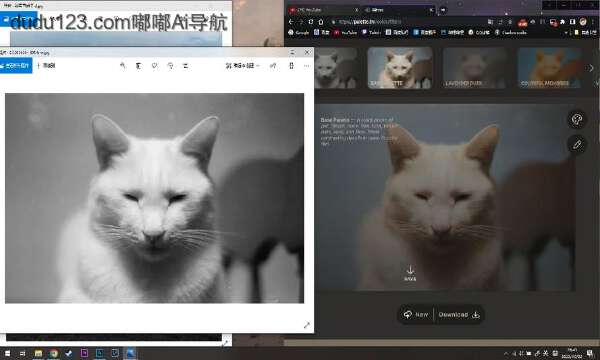Screen dimensions: 600x360
Task: Open the color palette icon beside the cat image
Action: point(577,120)
